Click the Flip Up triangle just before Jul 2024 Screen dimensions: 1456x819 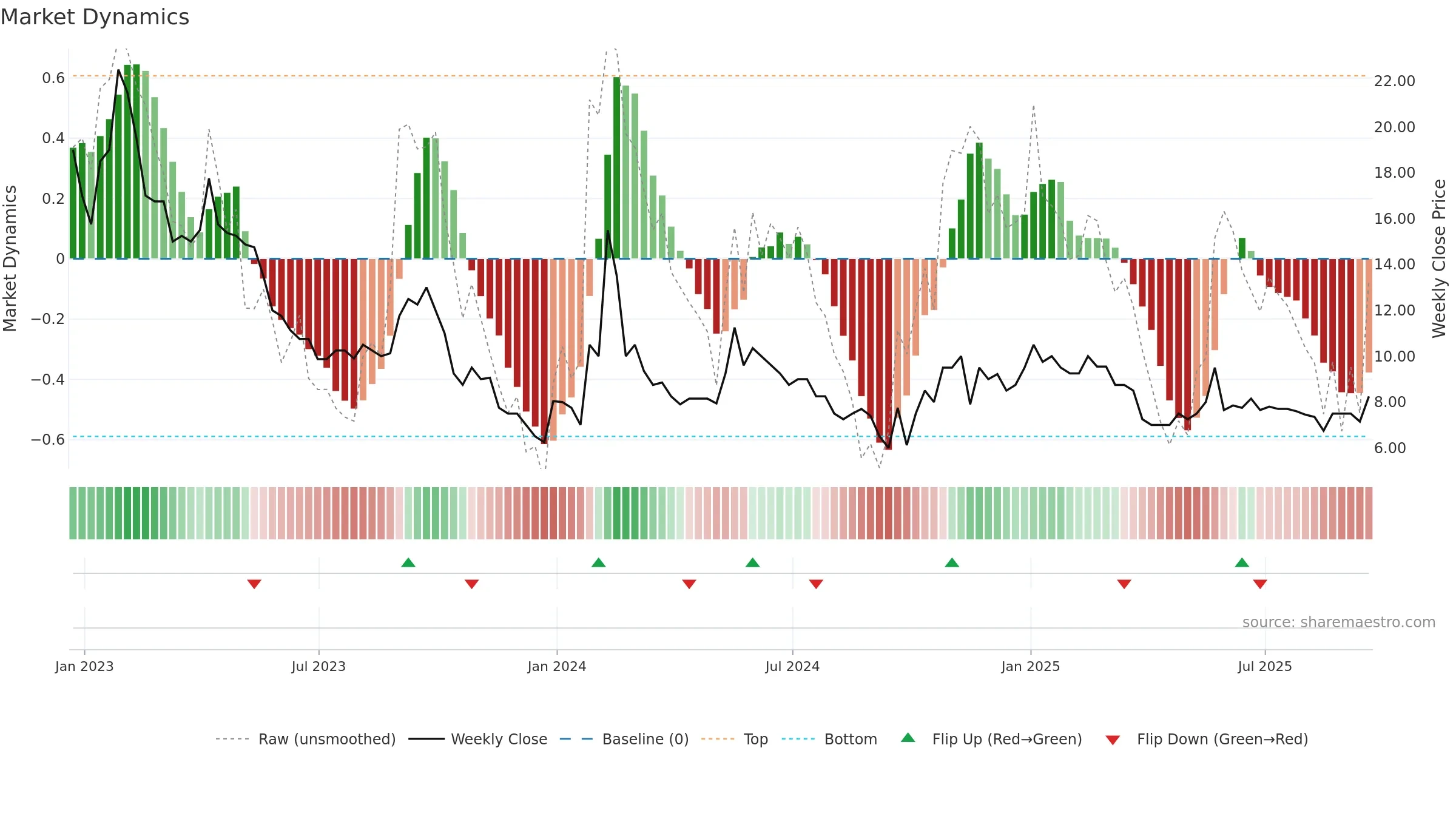(753, 562)
